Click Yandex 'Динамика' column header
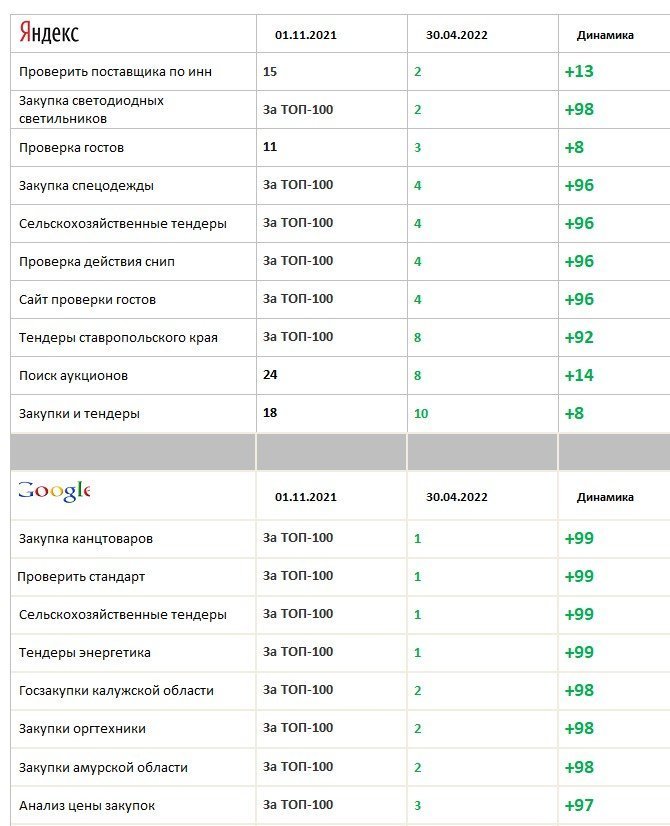Viewport: 670px width, 826px height. (x=605, y=35)
